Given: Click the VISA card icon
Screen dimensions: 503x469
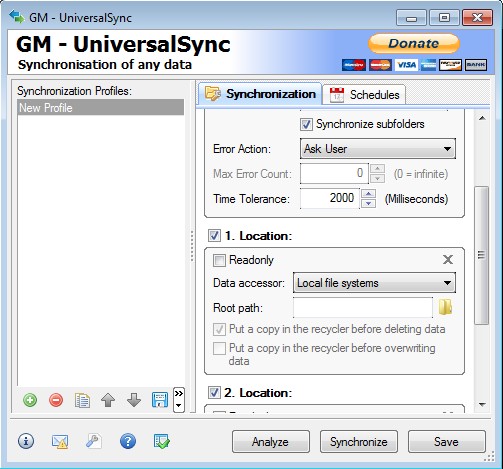Looking at the screenshot, I should pos(406,65).
